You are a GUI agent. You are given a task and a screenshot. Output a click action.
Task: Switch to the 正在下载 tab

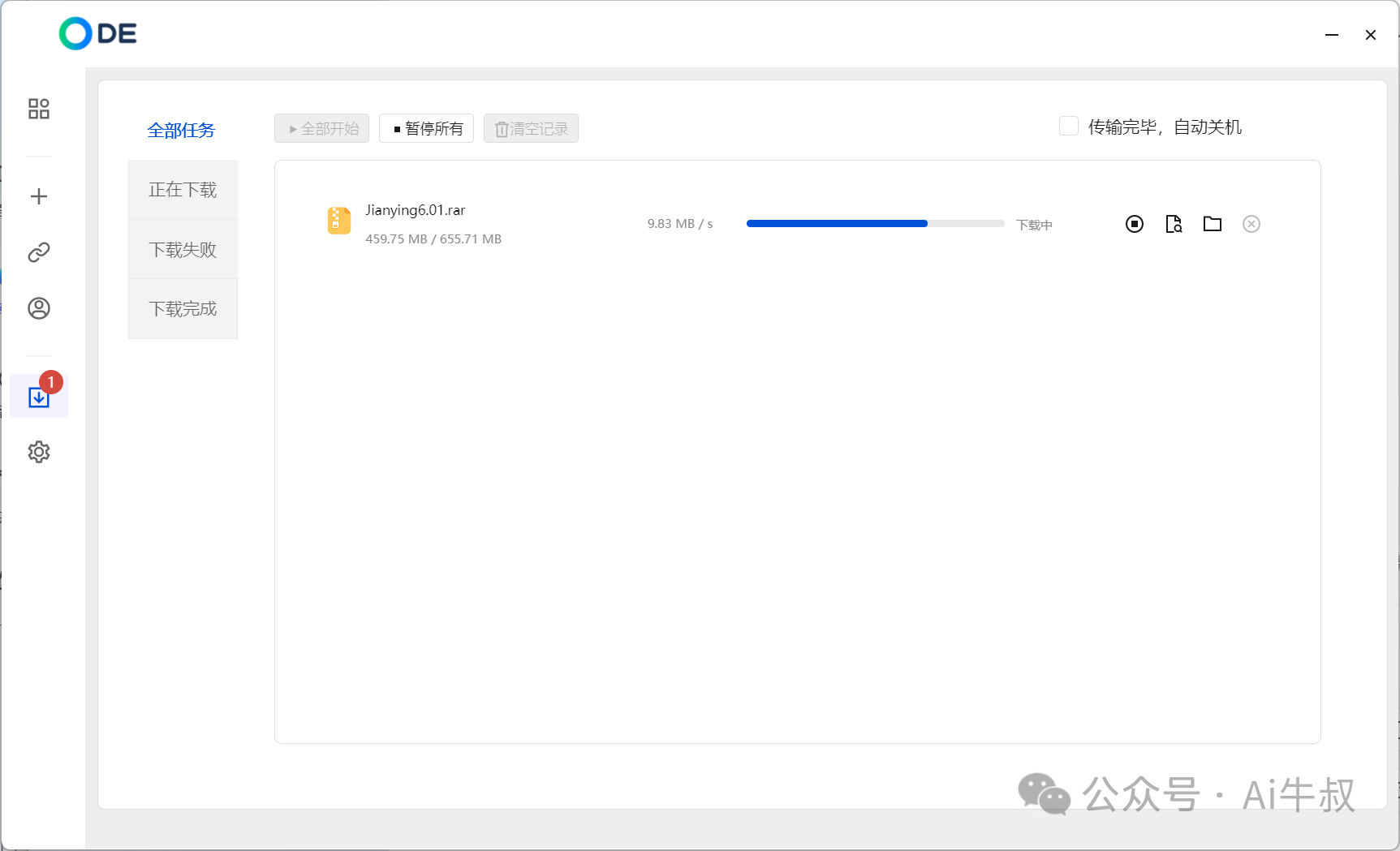point(182,189)
